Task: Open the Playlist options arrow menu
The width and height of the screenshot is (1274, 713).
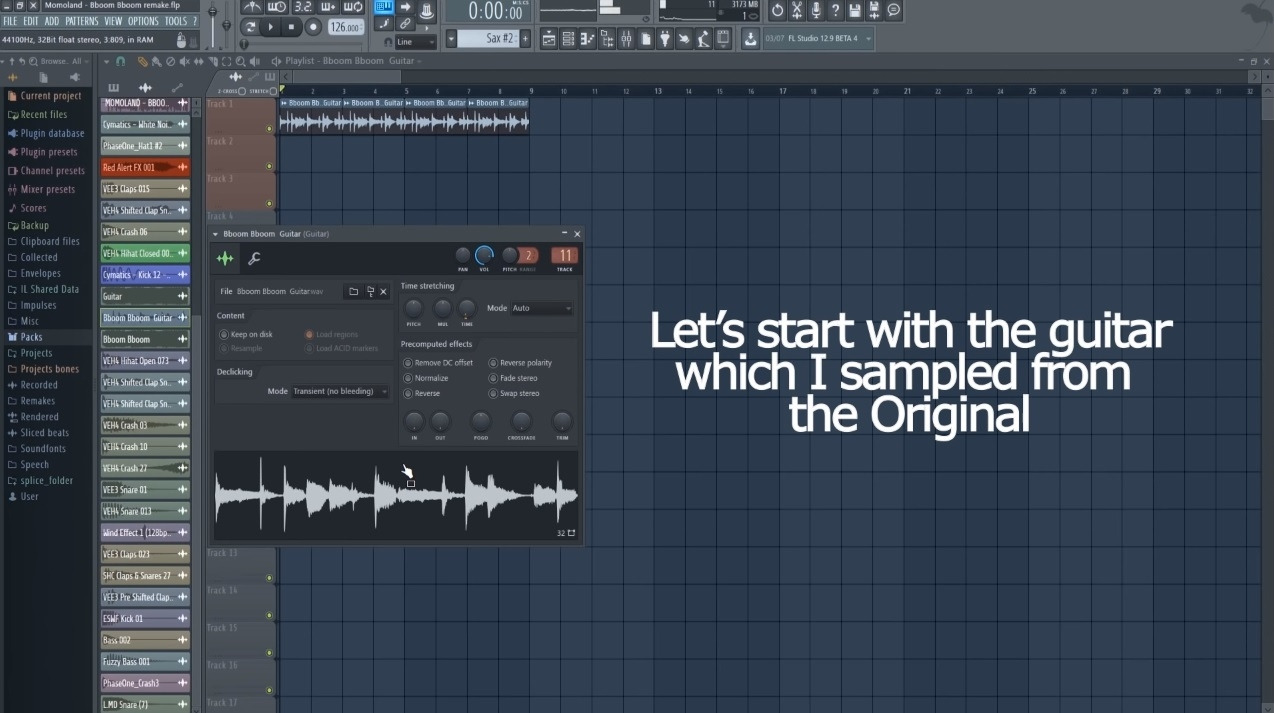Action: (106, 61)
